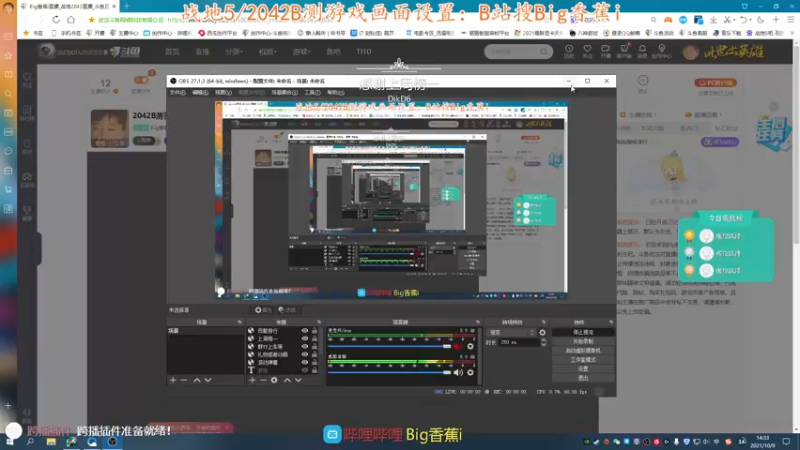800x450 pixels.
Task: Remove the selected source with the minus icon
Action: click(x=263, y=380)
